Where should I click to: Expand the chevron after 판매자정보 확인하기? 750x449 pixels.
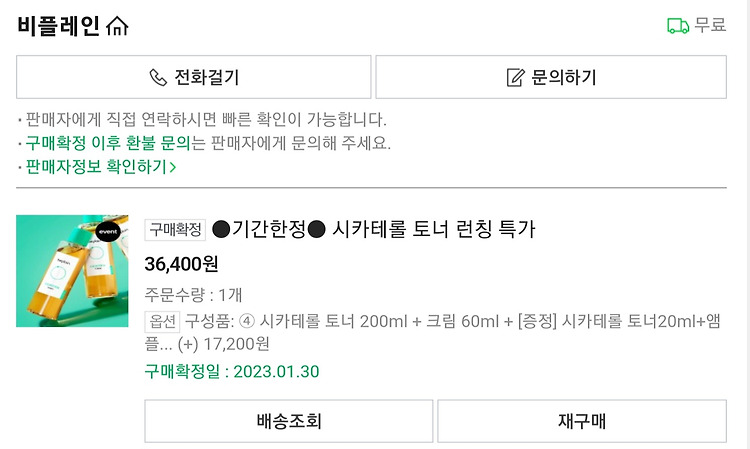point(173,167)
